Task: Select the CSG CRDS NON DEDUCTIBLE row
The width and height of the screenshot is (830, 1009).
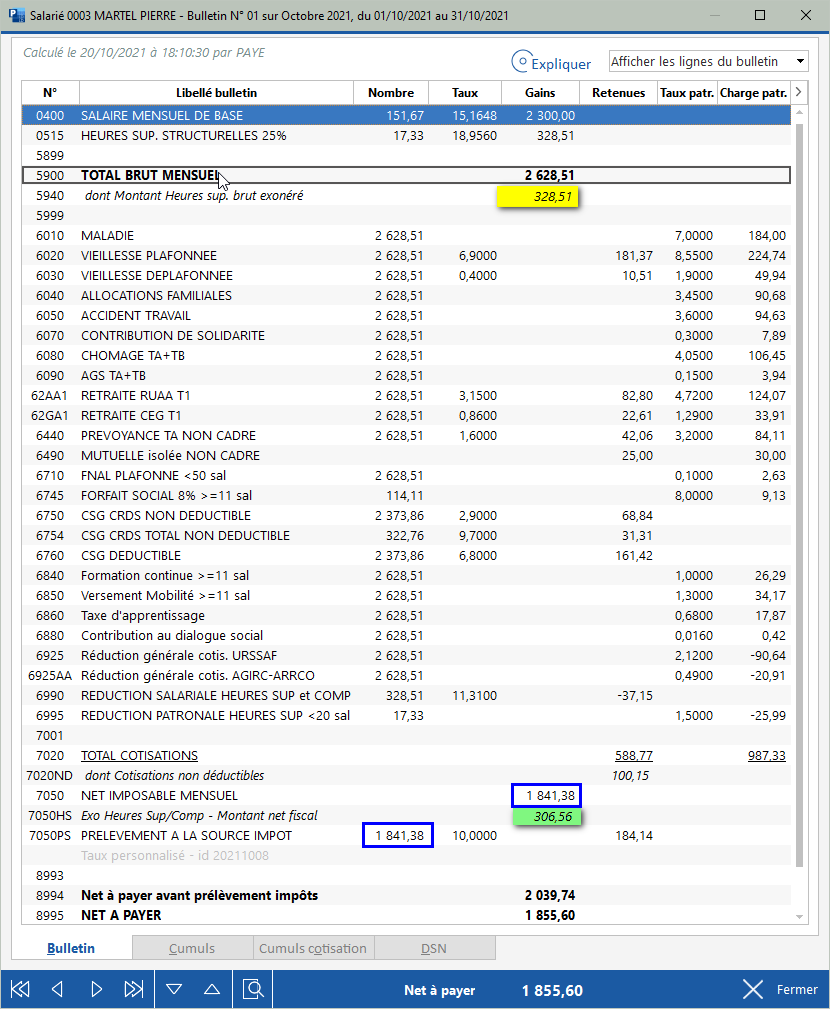Action: (406, 515)
